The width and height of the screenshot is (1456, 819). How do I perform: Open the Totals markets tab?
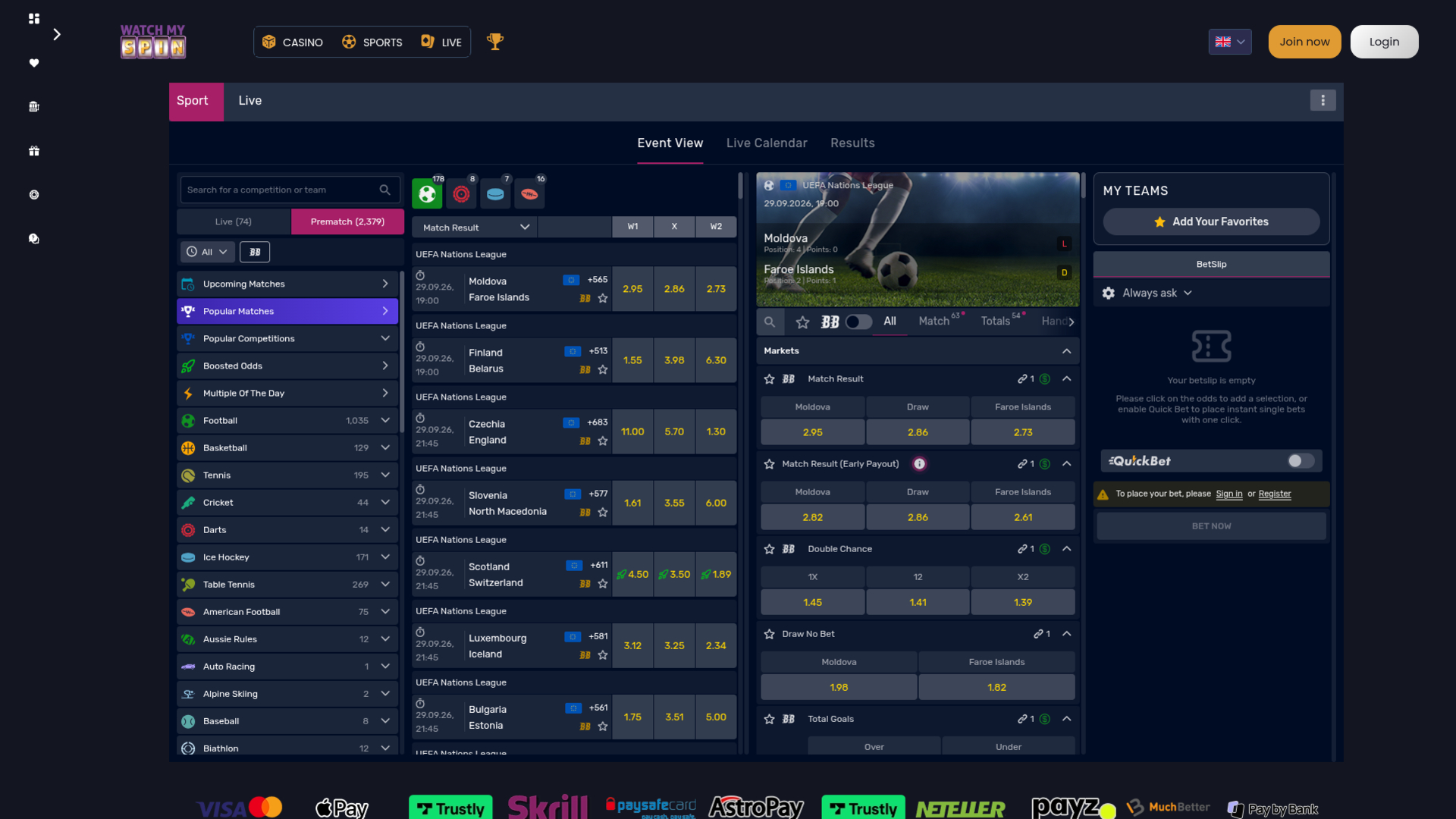[996, 322]
